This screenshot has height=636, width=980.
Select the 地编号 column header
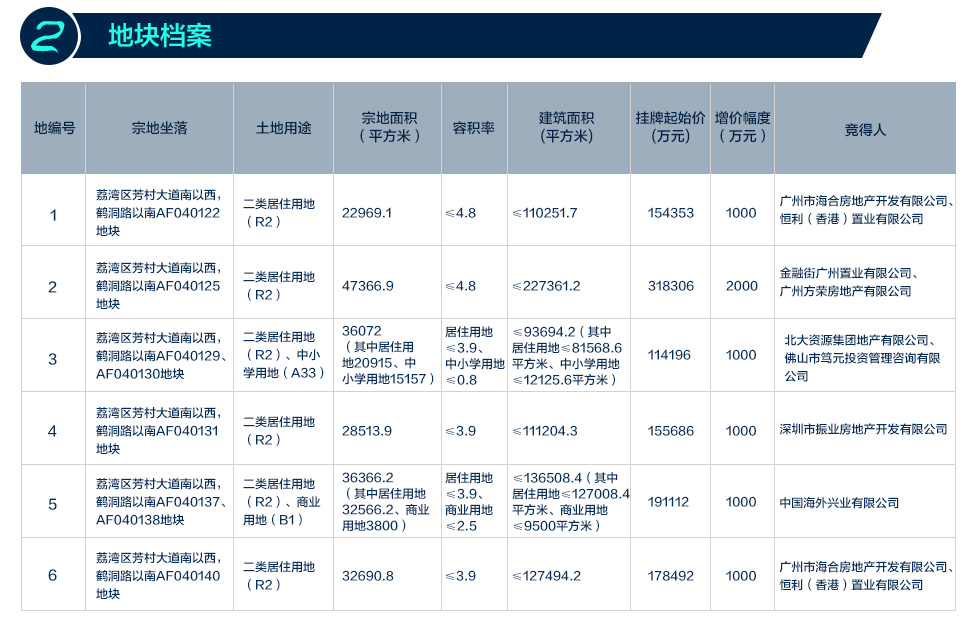(53, 128)
